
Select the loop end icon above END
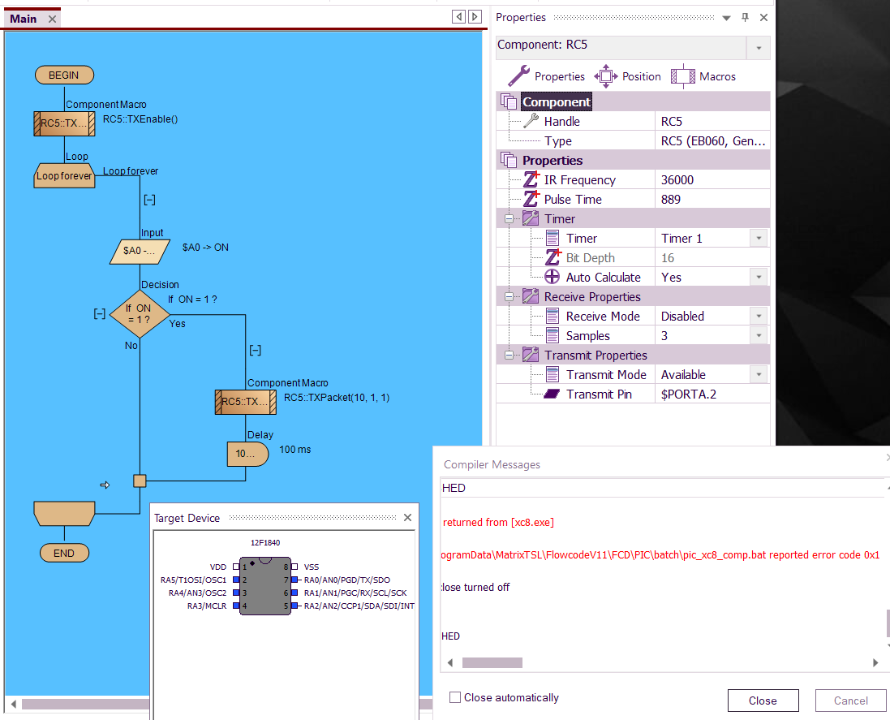click(64, 513)
